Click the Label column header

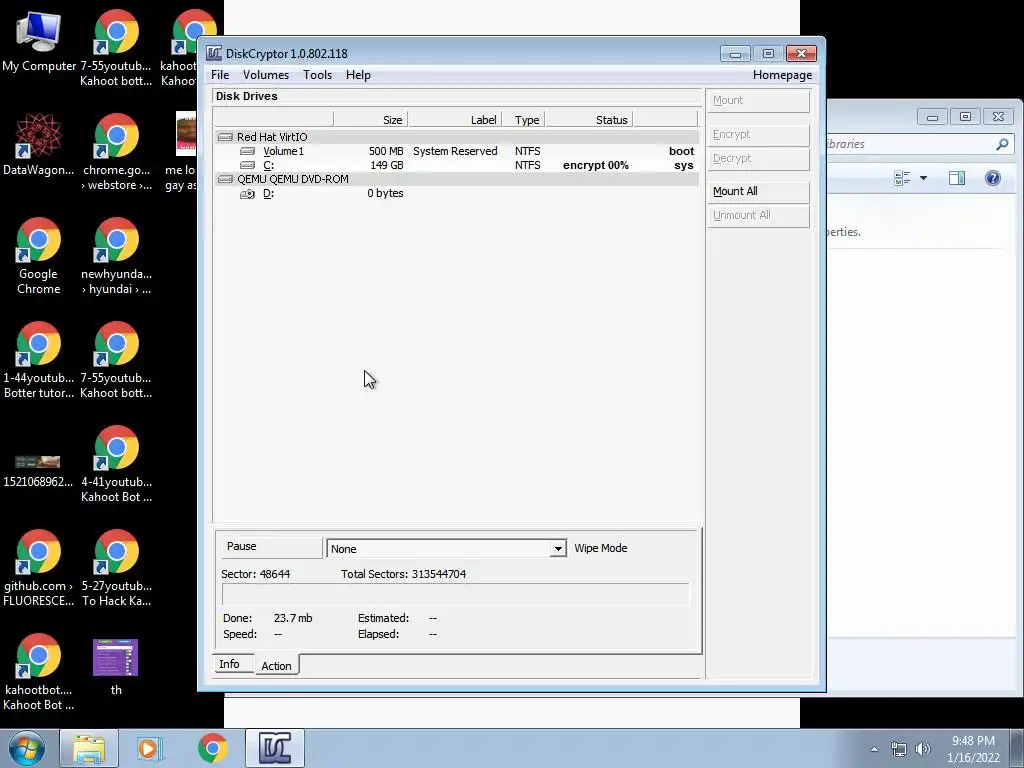(x=455, y=120)
